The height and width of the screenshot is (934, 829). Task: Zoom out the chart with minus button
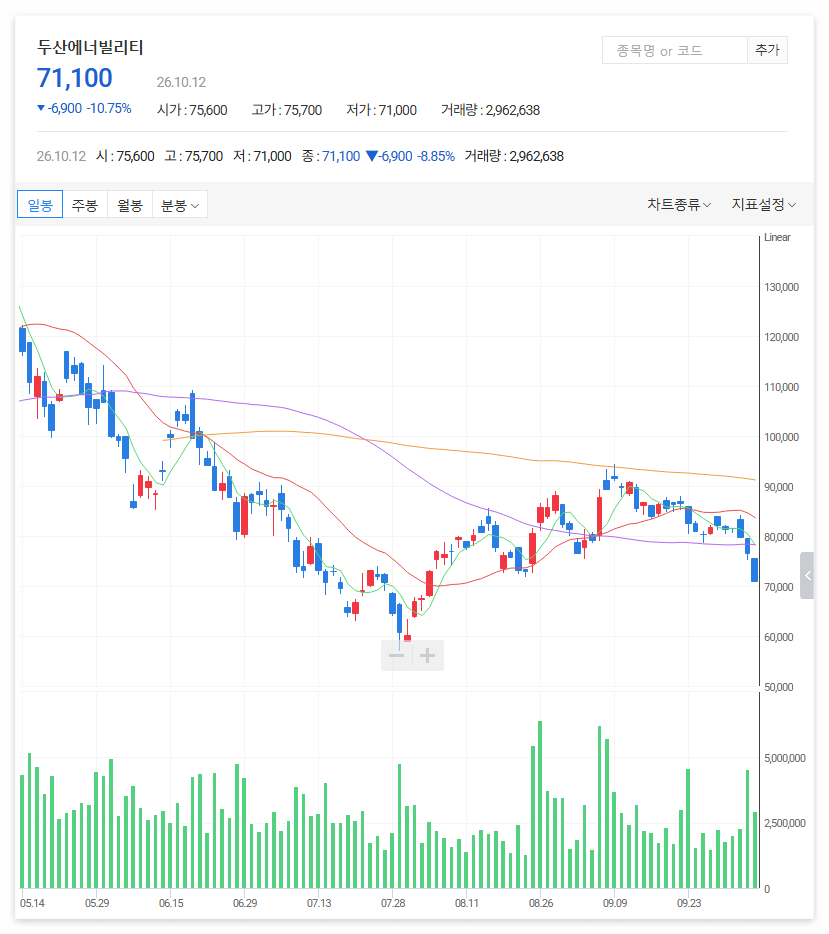click(397, 656)
